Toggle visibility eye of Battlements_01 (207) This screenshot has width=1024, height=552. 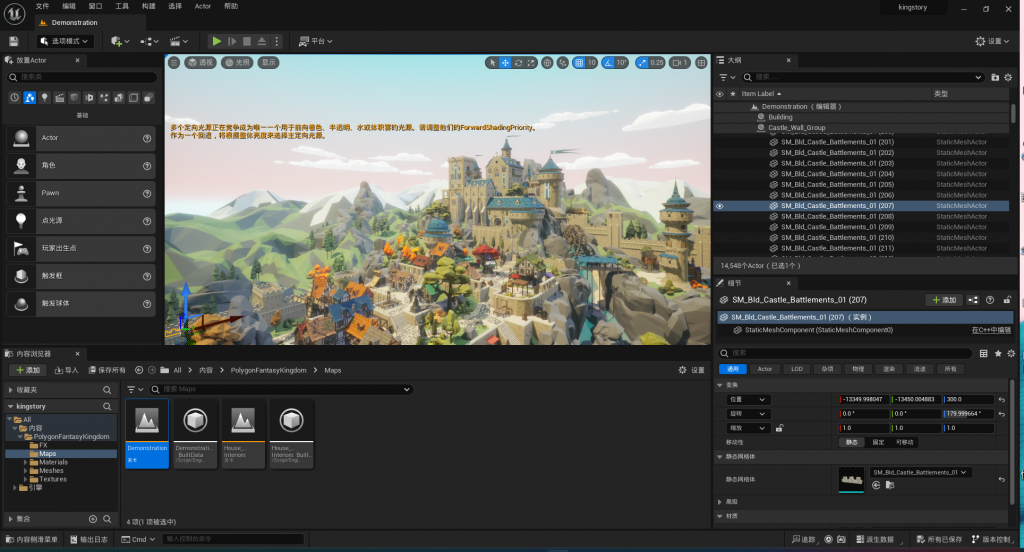(x=720, y=206)
